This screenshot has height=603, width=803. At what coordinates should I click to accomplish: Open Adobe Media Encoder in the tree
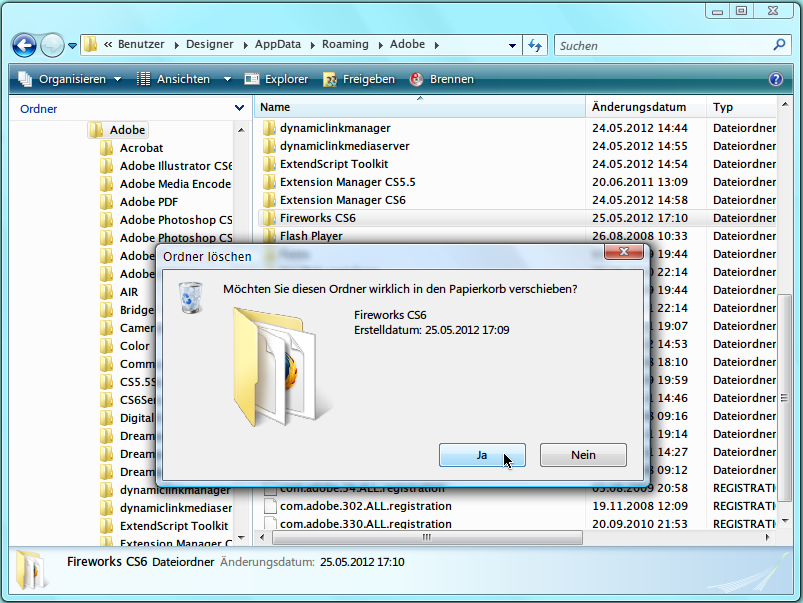[176, 184]
